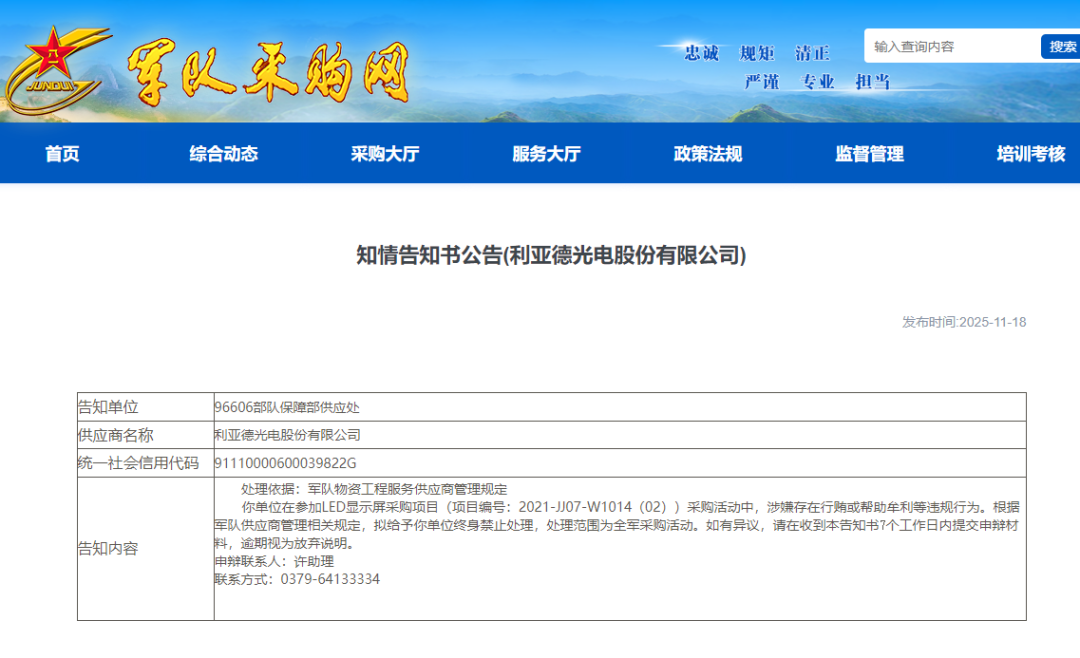Image resolution: width=1080 pixels, height=658 pixels.
Task: Click the supplier name 利亚德光电股份有限公司
Action: (x=285, y=435)
